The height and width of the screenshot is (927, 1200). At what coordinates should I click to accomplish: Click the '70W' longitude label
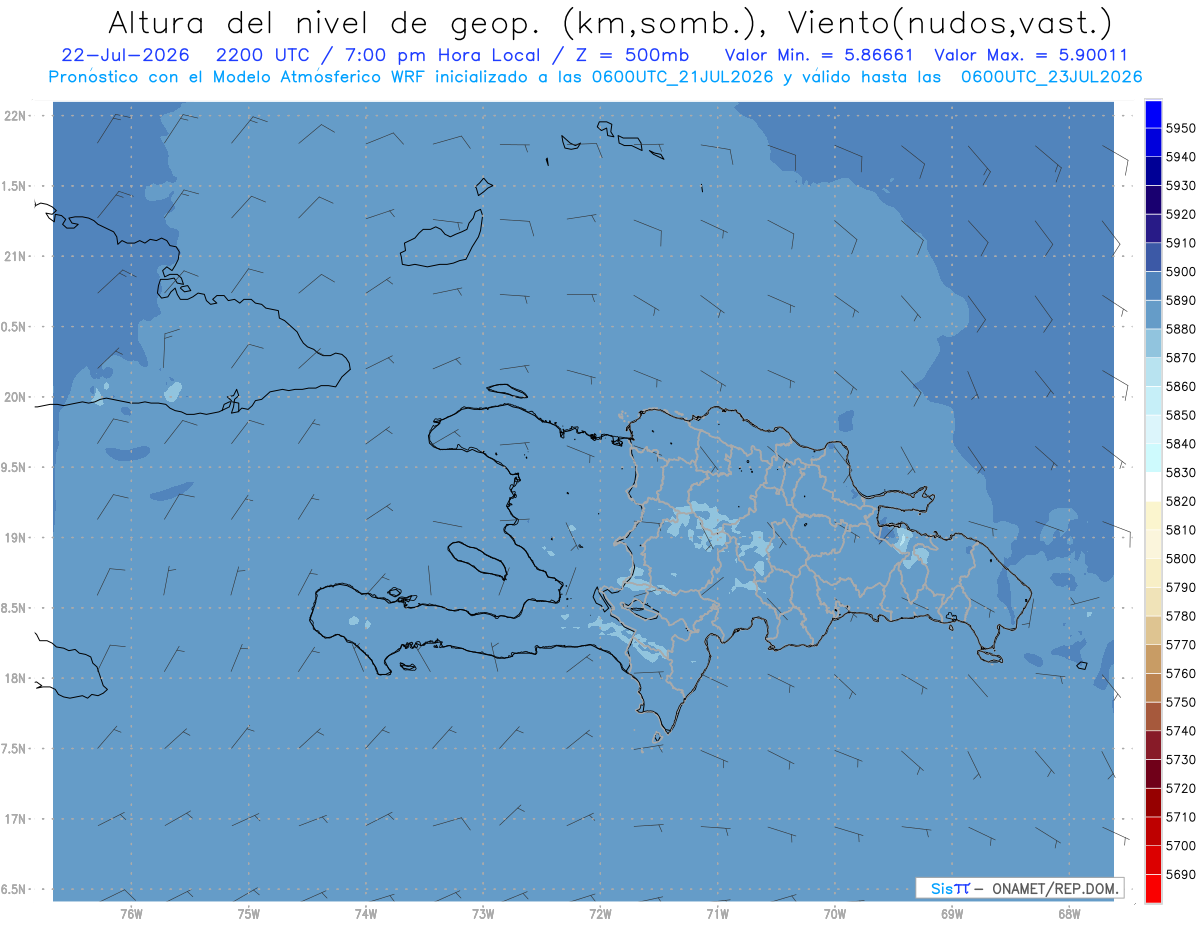(x=835, y=914)
